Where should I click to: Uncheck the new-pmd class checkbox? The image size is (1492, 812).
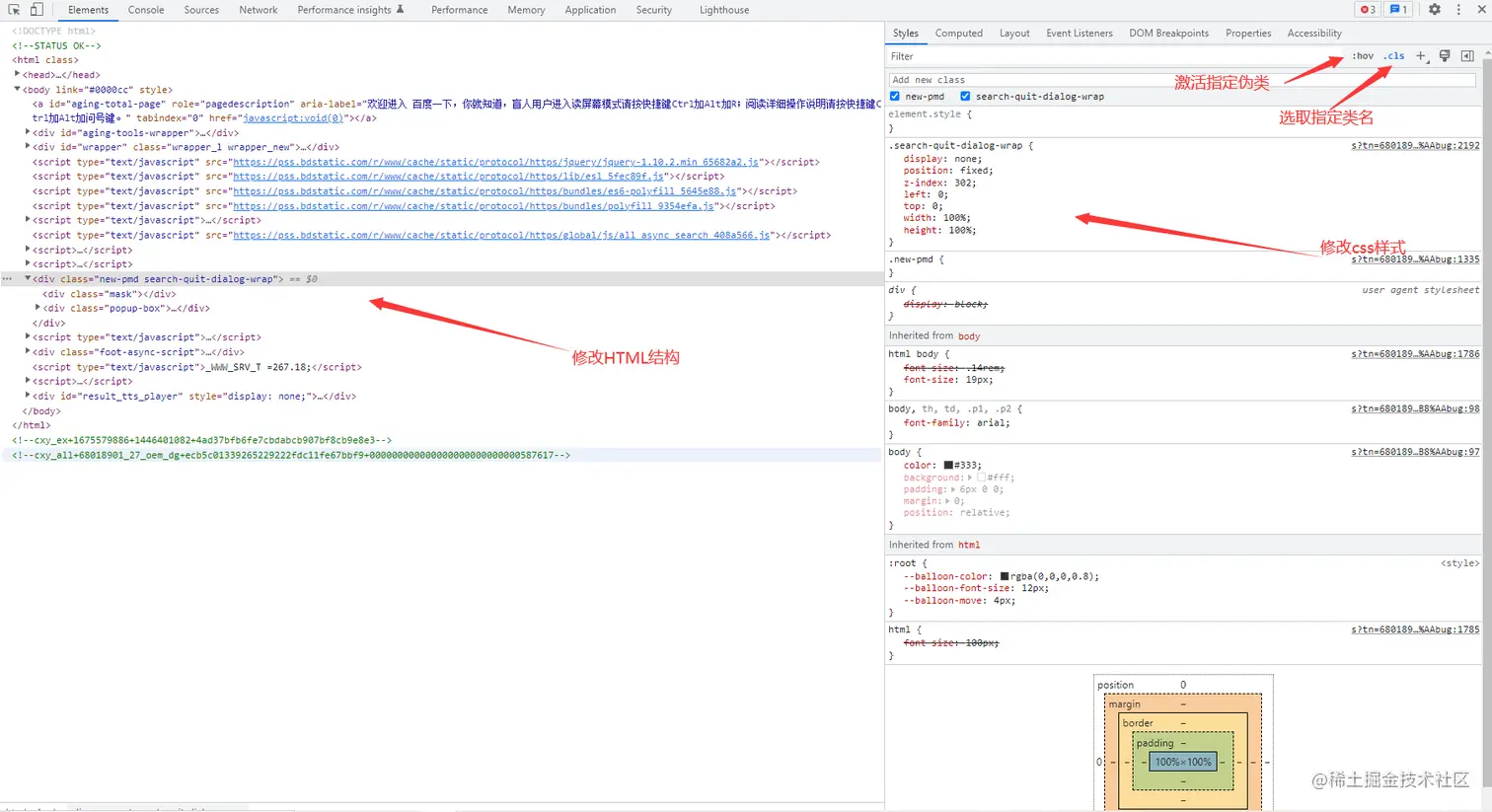pyautogui.click(x=895, y=97)
